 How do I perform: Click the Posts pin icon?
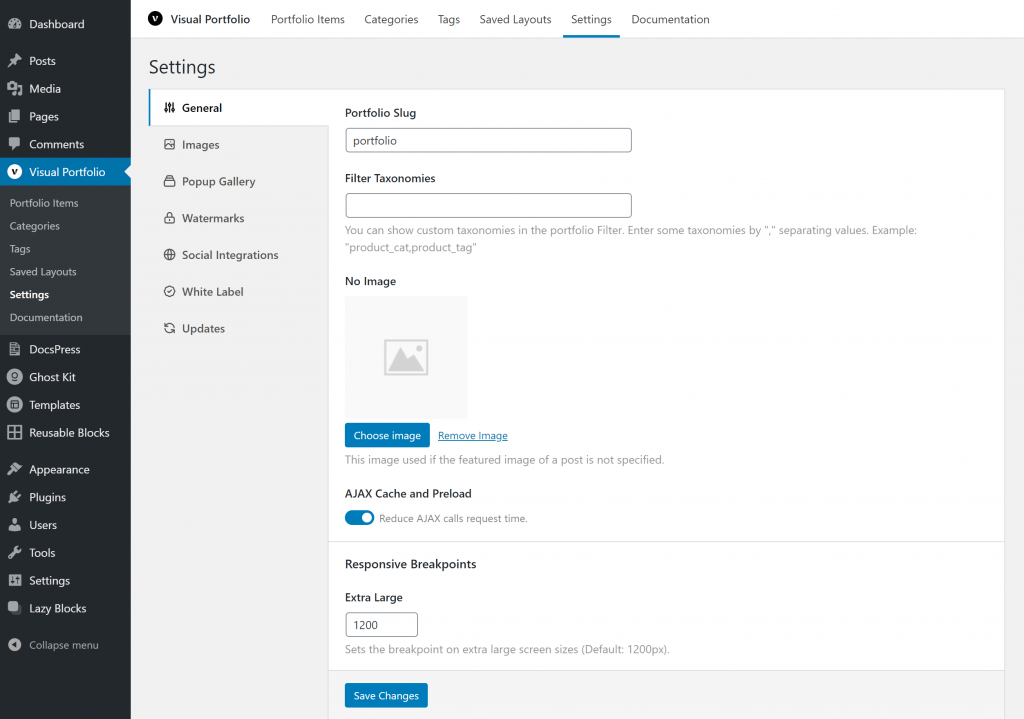tap(14, 60)
